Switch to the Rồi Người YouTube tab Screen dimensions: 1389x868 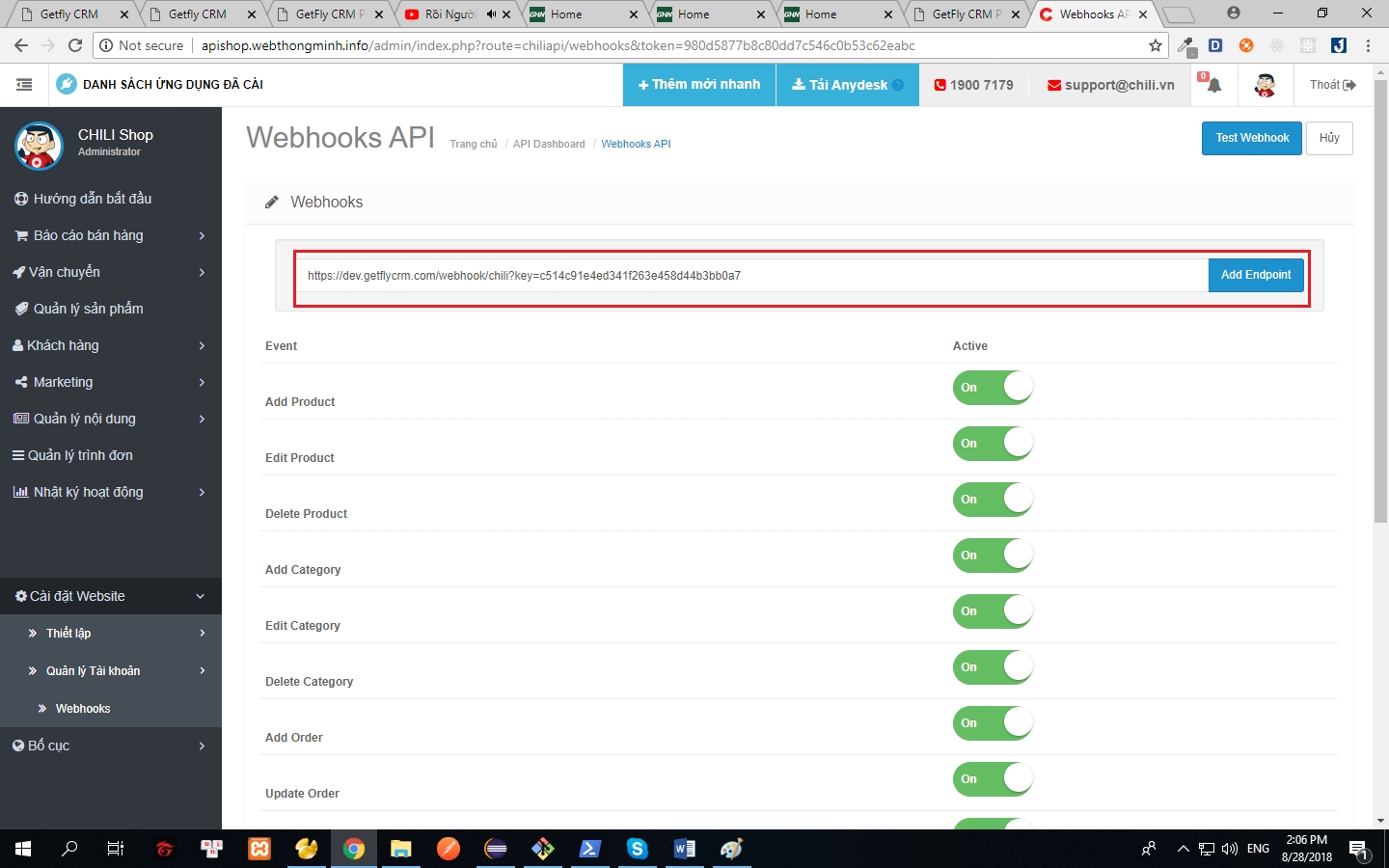coord(449,14)
